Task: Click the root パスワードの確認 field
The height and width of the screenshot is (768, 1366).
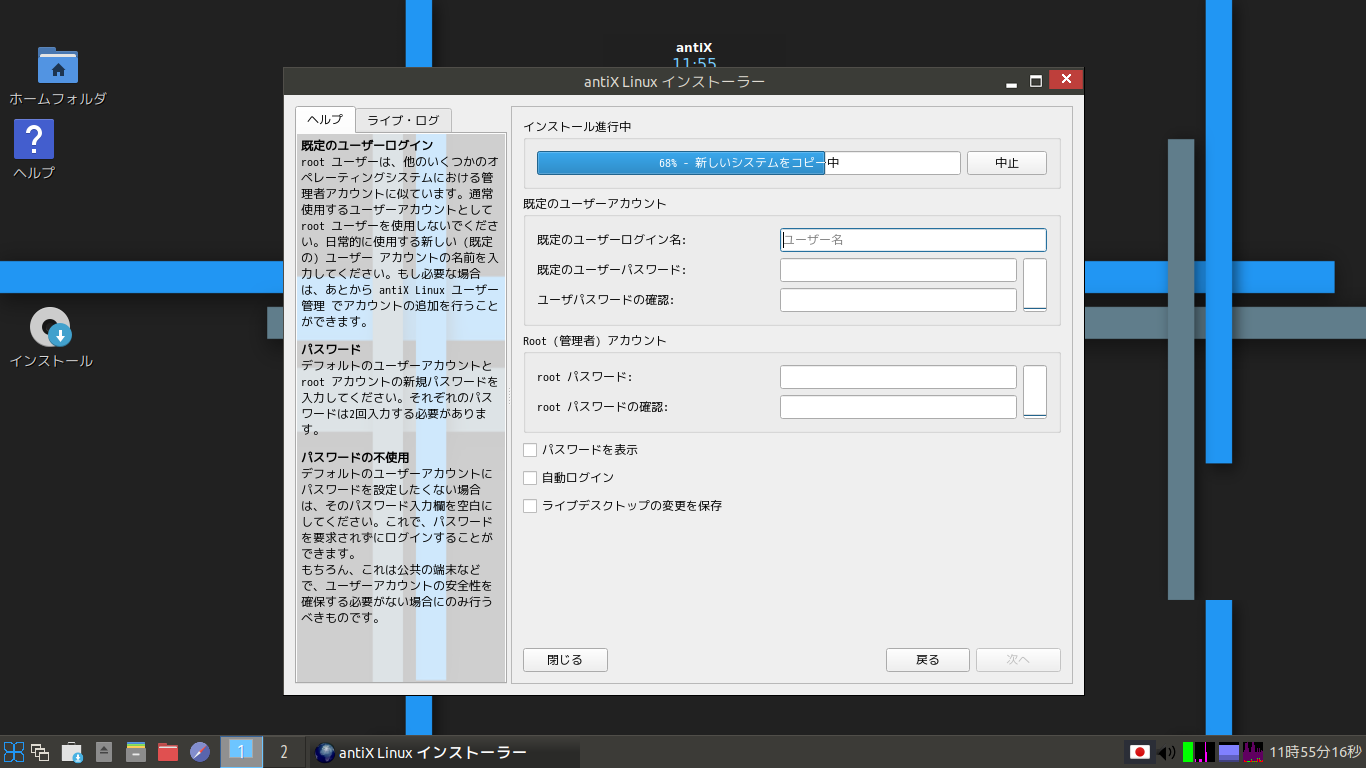Action: pos(898,407)
